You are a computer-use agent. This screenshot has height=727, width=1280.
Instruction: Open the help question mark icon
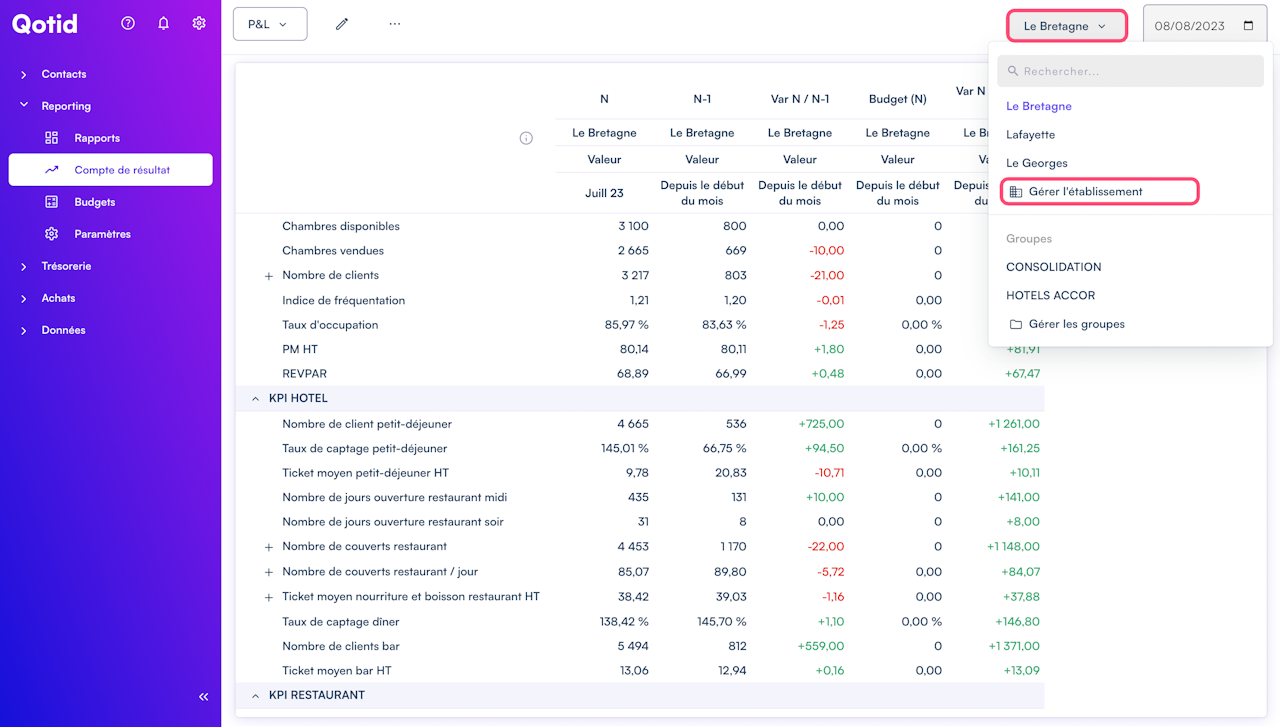[x=128, y=23]
